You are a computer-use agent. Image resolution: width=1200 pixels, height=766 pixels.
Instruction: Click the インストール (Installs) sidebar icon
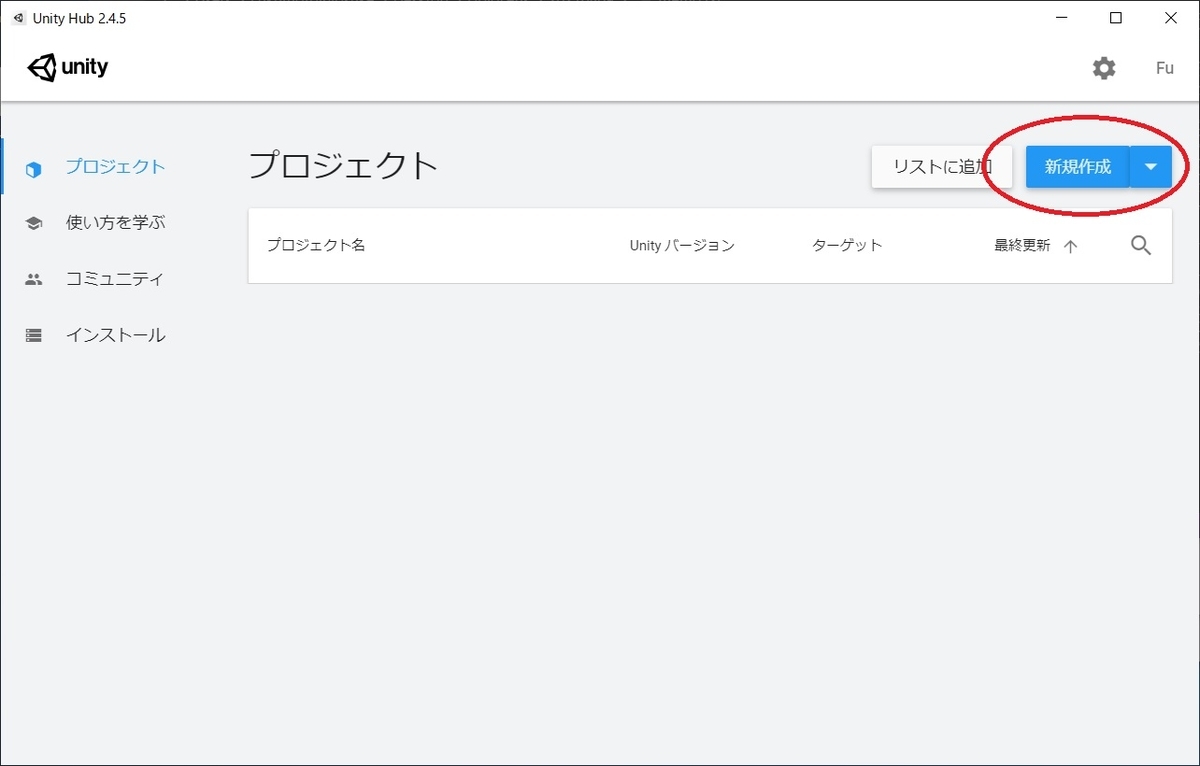(33, 335)
